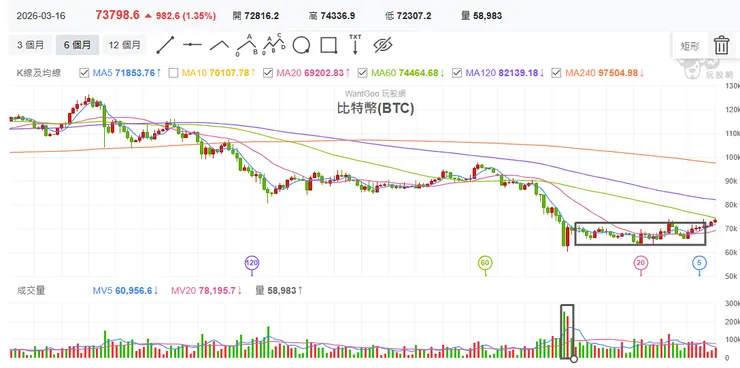The height and width of the screenshot is (368, 740).
Task: Select the rectangle drawing tool
Action: tap(328, 45)
